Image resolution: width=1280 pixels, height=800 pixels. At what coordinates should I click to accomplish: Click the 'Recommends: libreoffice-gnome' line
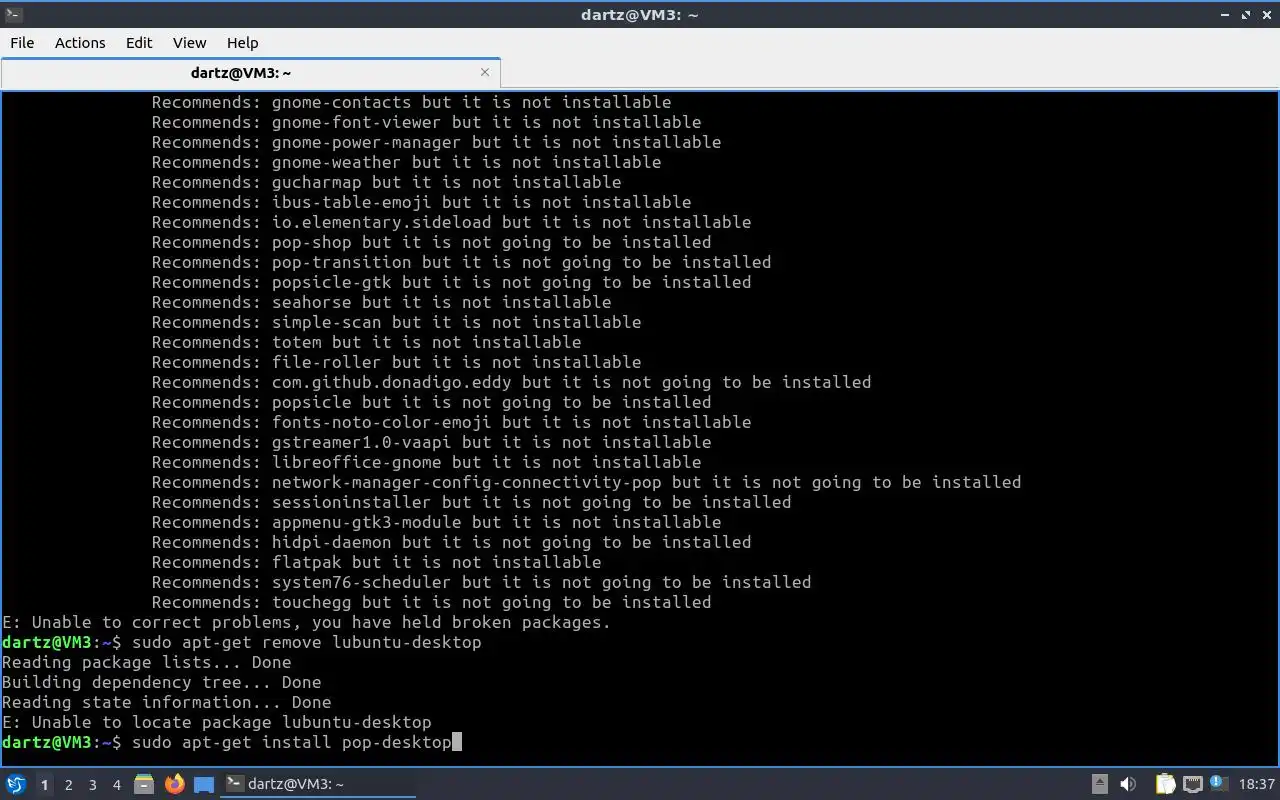pos(426,462)
